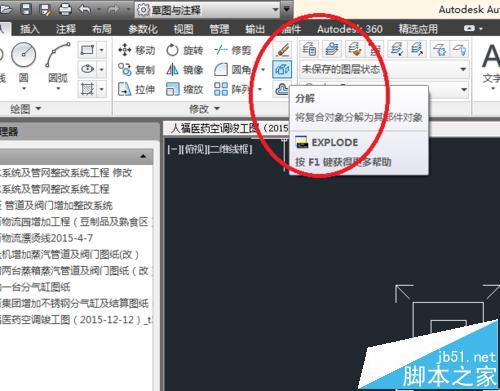The width and height of the screenshot is (500, 391).
Task: Click the Rotate (旋转) tool
Action: coord(185,50)
